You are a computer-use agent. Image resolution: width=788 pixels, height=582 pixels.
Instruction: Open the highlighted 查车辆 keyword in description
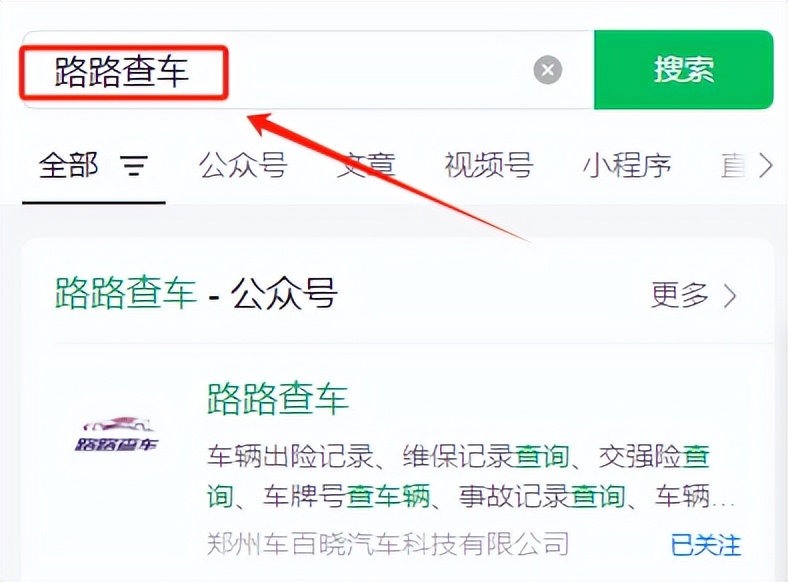tap(388, 496)
